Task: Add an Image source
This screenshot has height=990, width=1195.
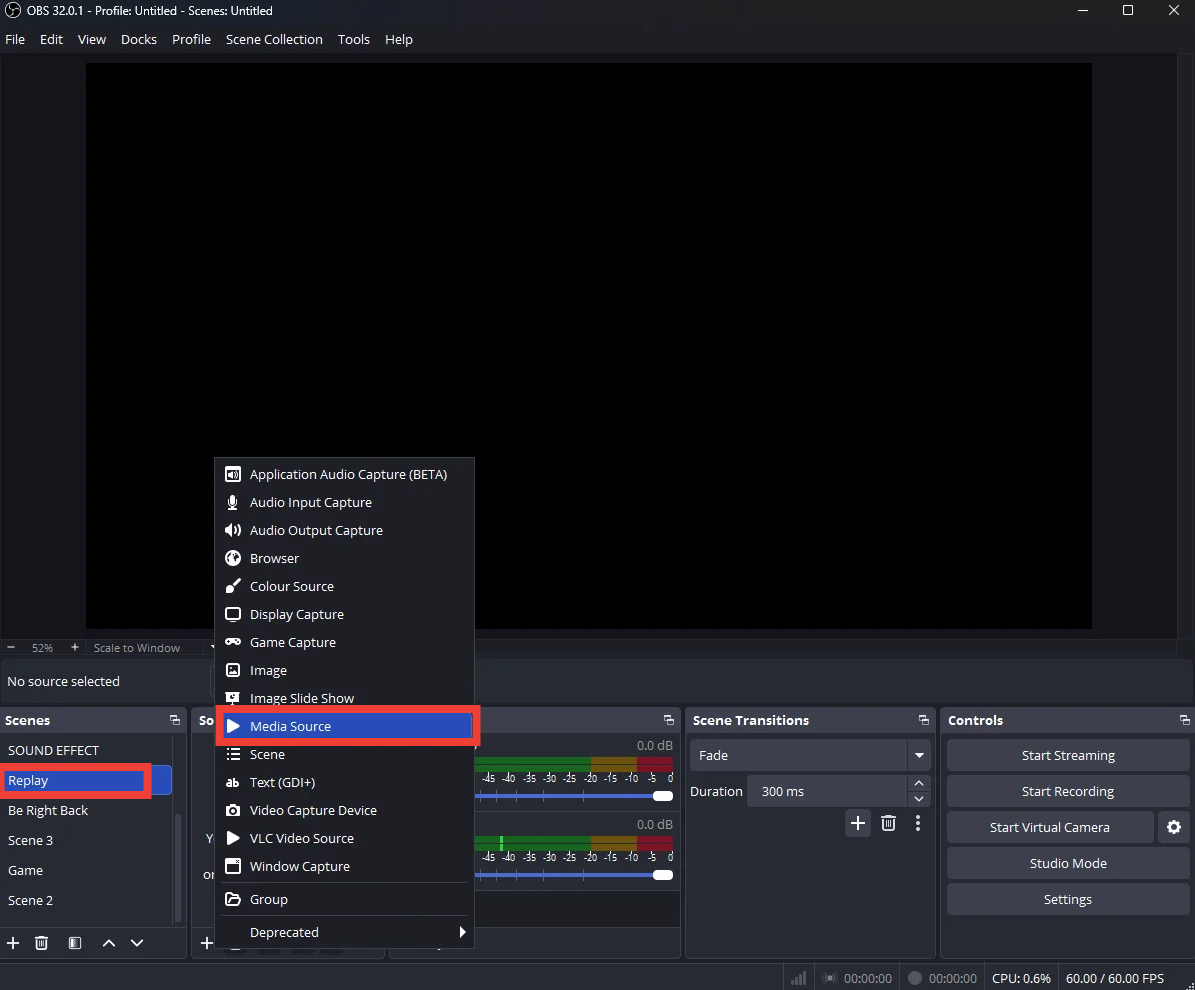Action: 344,671
